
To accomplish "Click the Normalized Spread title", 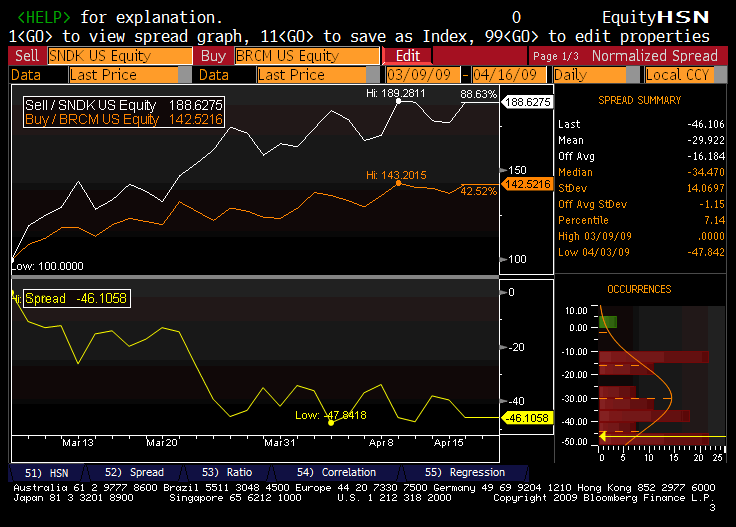I will [655, 56].
